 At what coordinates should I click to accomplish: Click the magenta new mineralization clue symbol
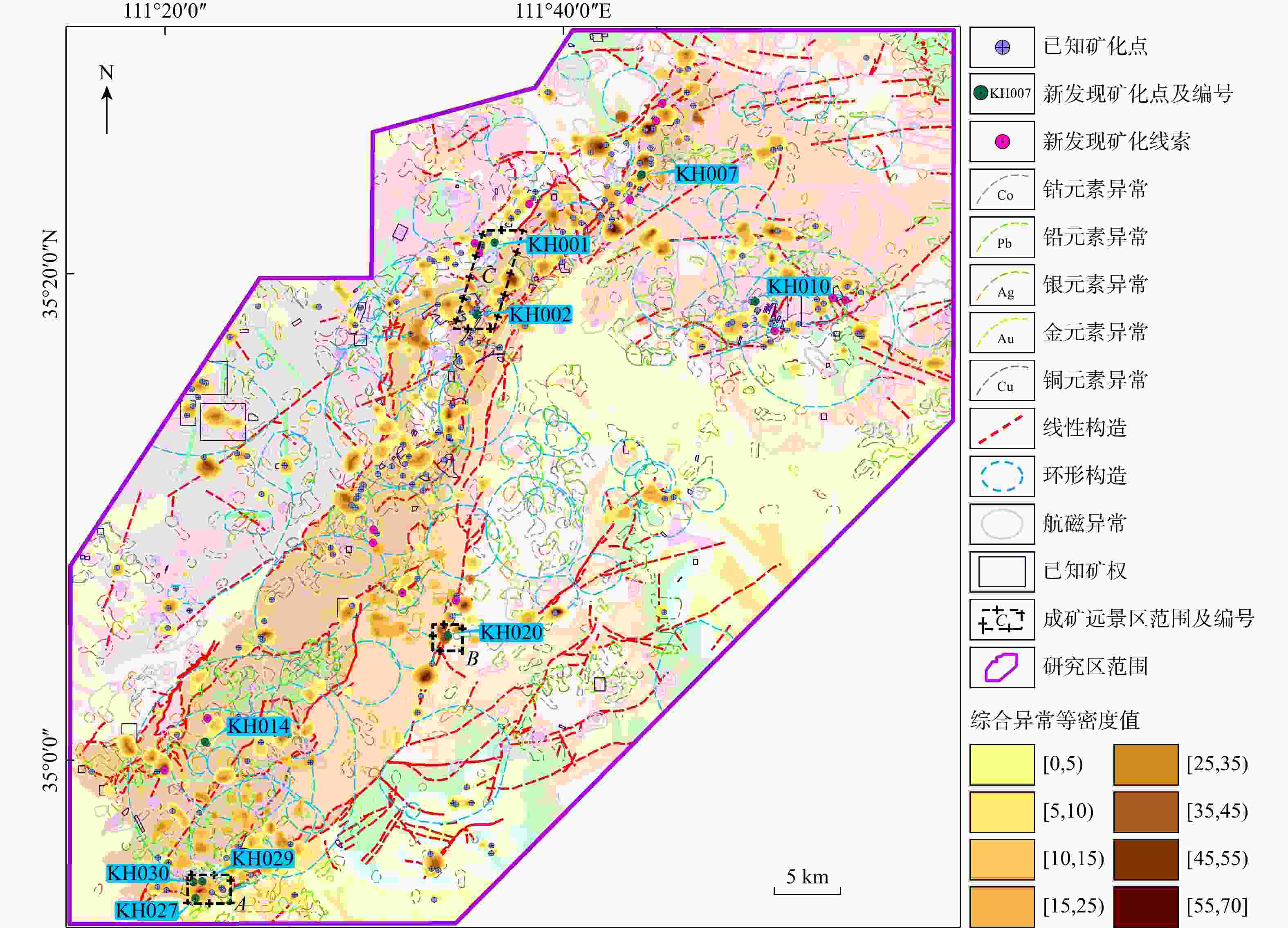pyautogui.click(x=1002, y=142)
